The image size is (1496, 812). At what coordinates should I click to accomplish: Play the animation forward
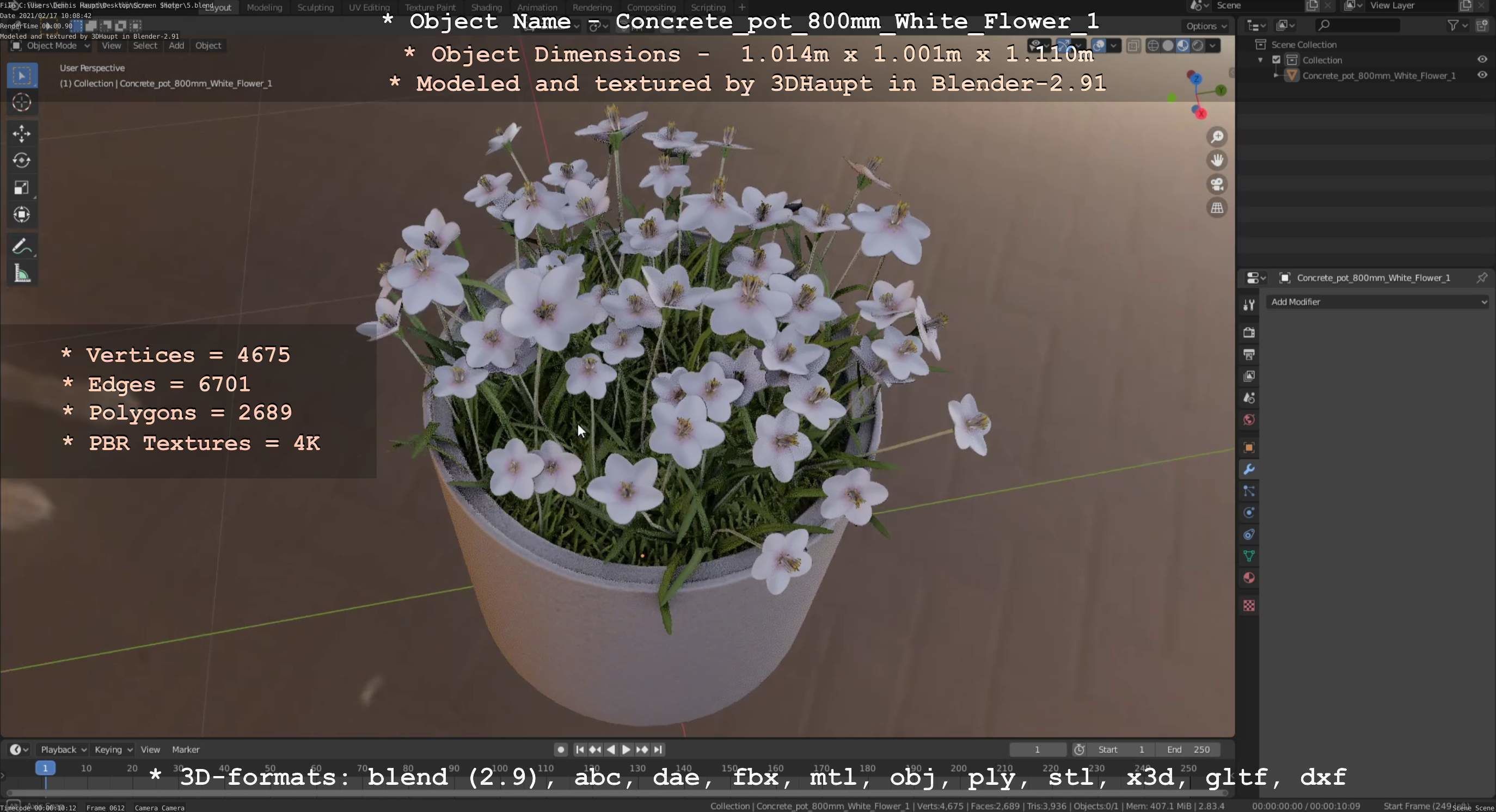coord(626,750)
